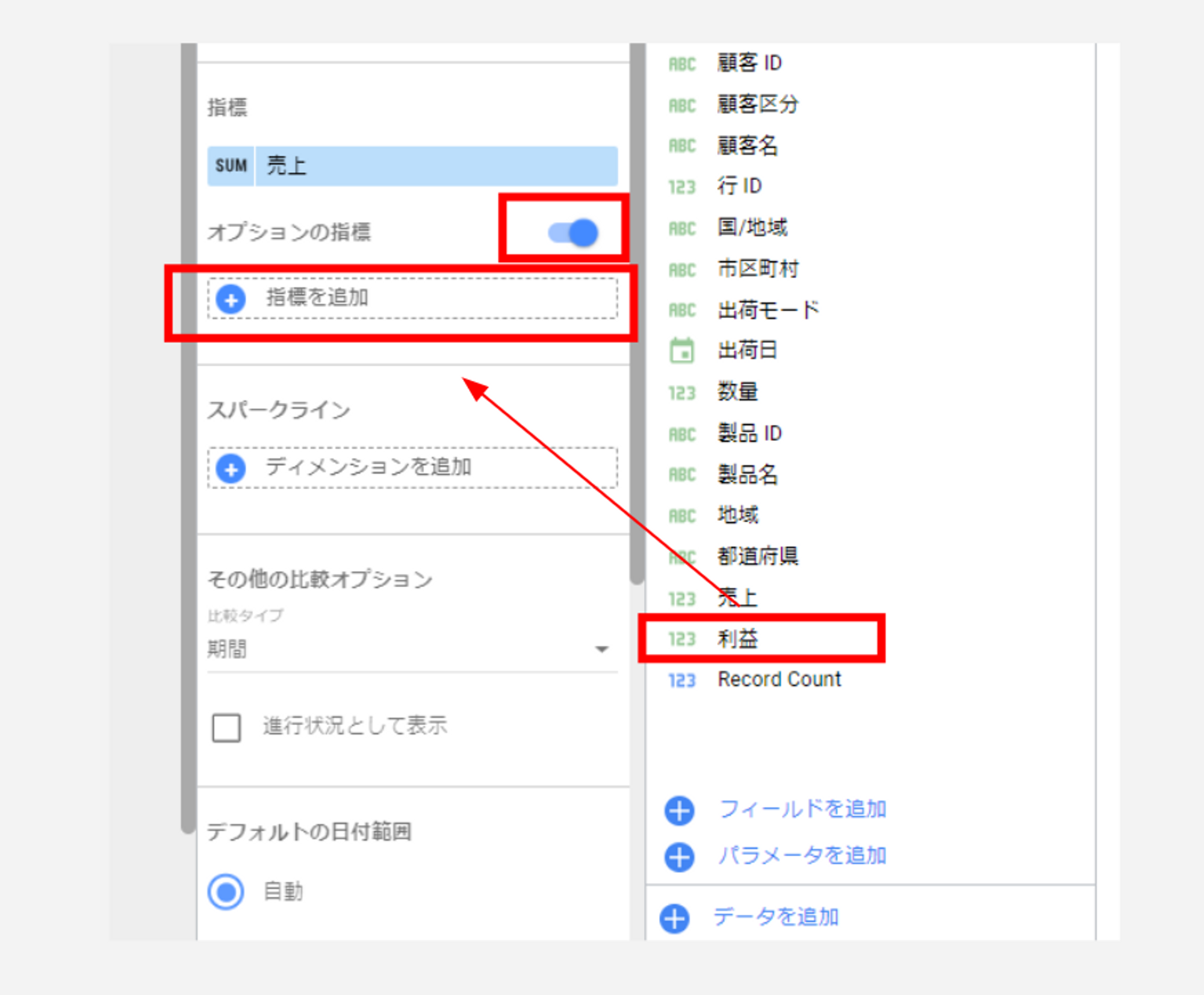Image resolution: width=1204 pixels, height=995 pixels.
Task: Click the パラメータを追加 link
Action: [802, 855]
